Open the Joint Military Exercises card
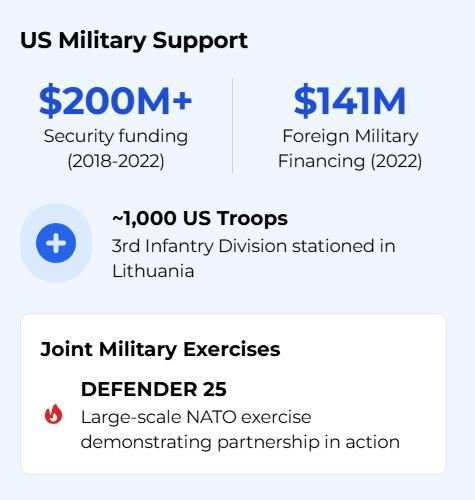Screen dimensions: 475x500 pos(233,394)
